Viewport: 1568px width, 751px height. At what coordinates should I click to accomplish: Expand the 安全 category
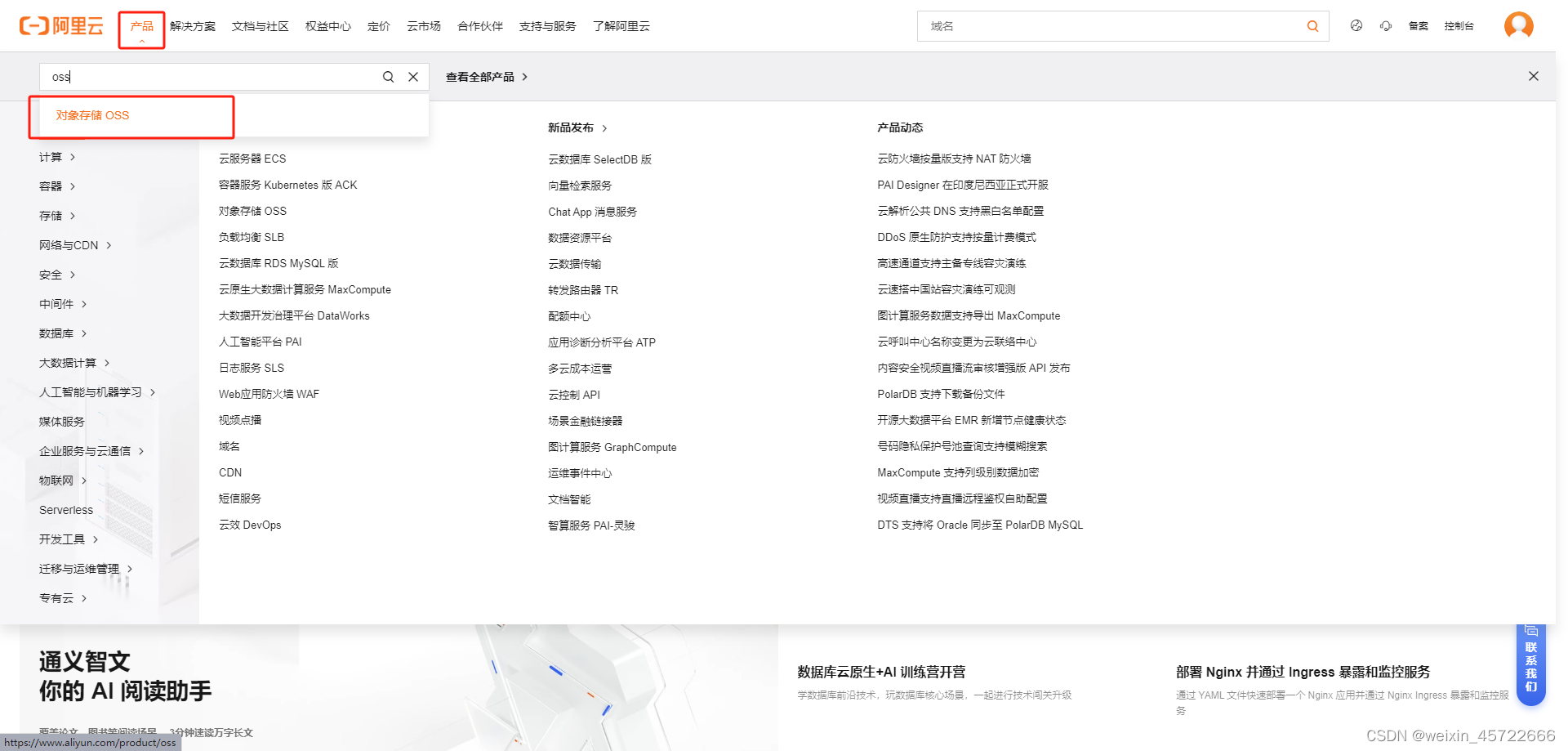tap(57, 275)
